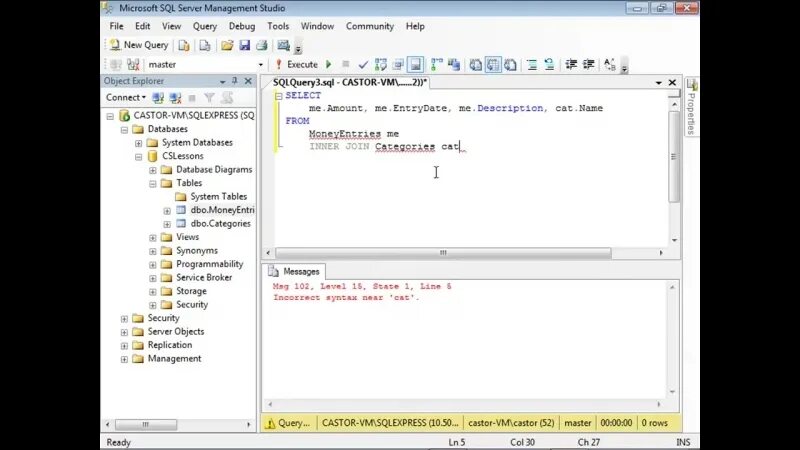Open the Connect dropdown in Object Explorer
This screenshot has height=450, width=800.
126,97
